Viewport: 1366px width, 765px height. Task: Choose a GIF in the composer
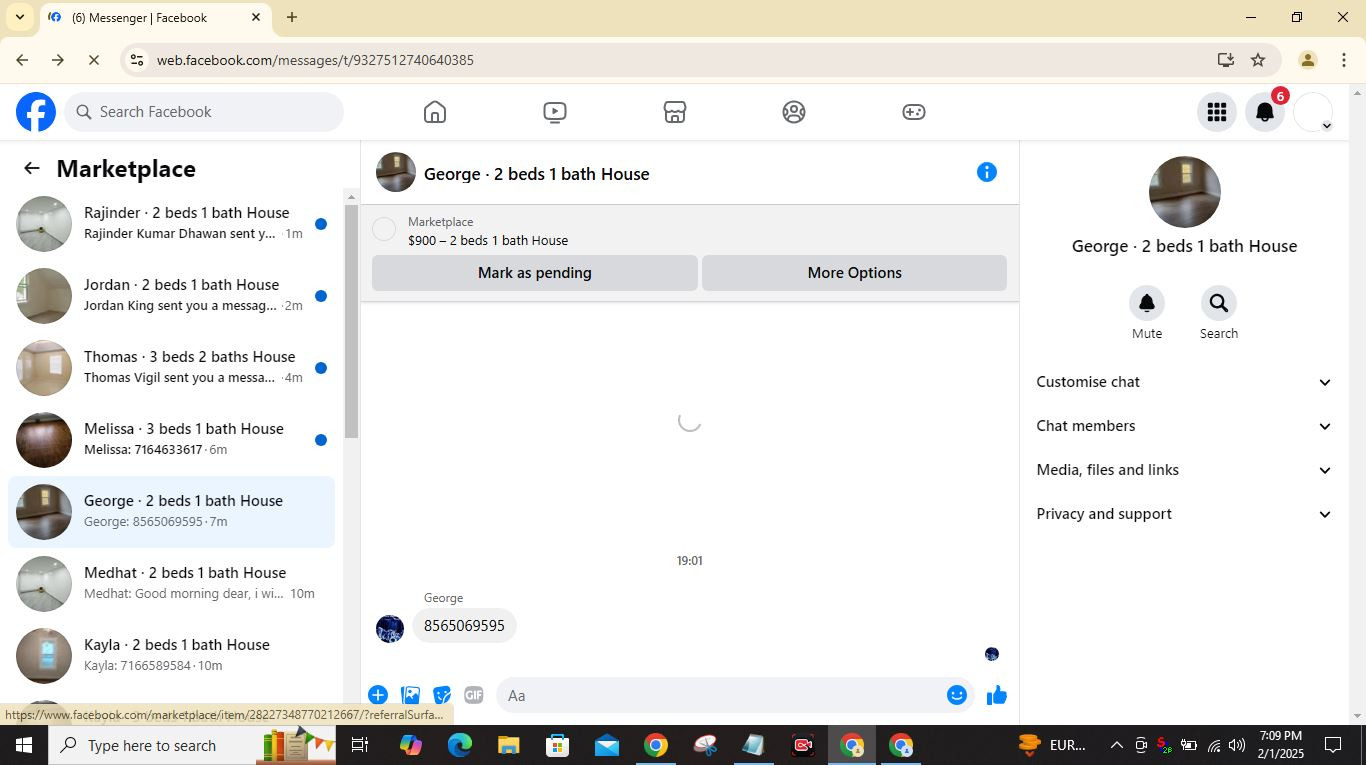click(474, 695)
